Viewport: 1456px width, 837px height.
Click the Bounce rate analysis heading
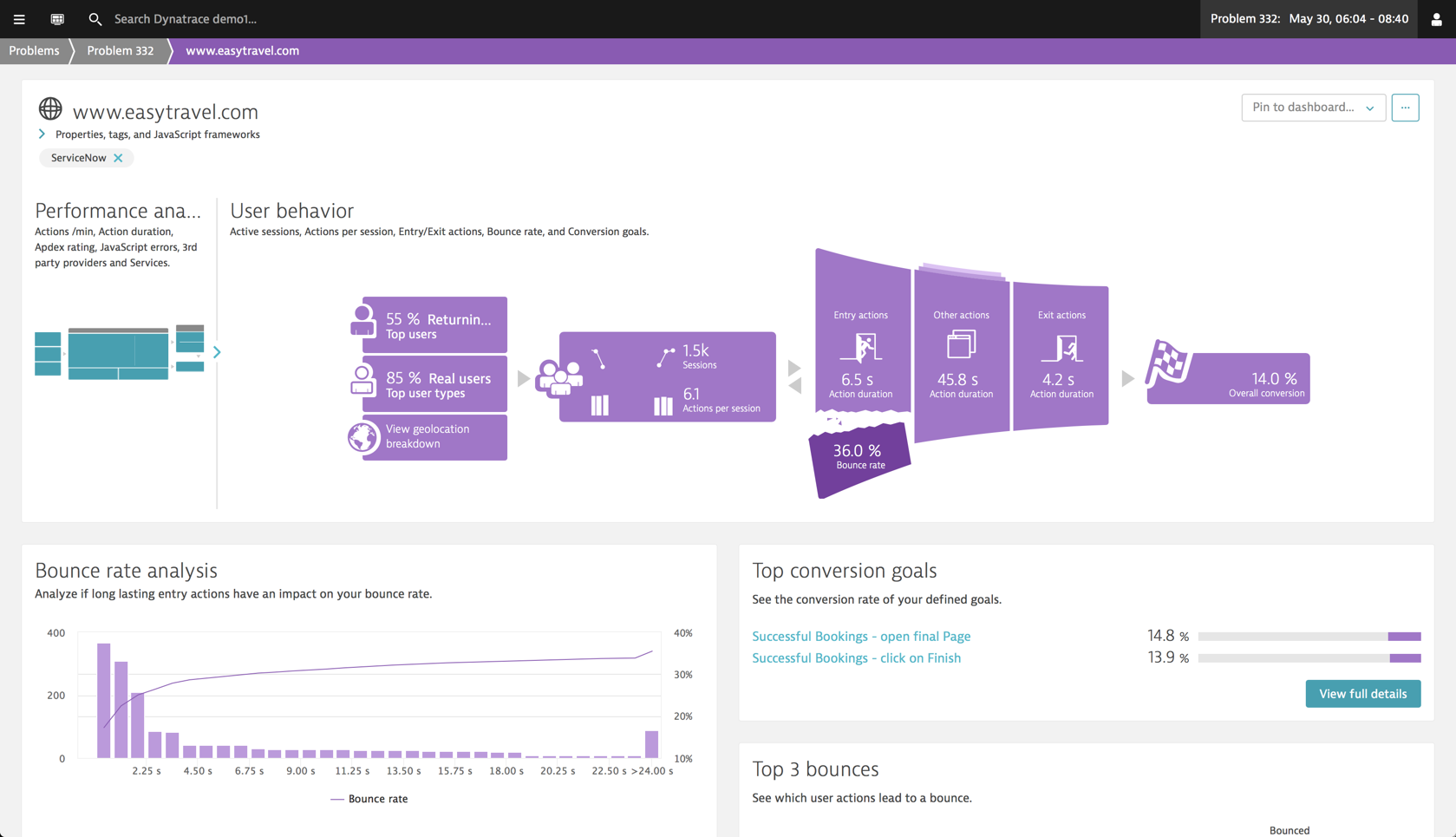[127, 571]
